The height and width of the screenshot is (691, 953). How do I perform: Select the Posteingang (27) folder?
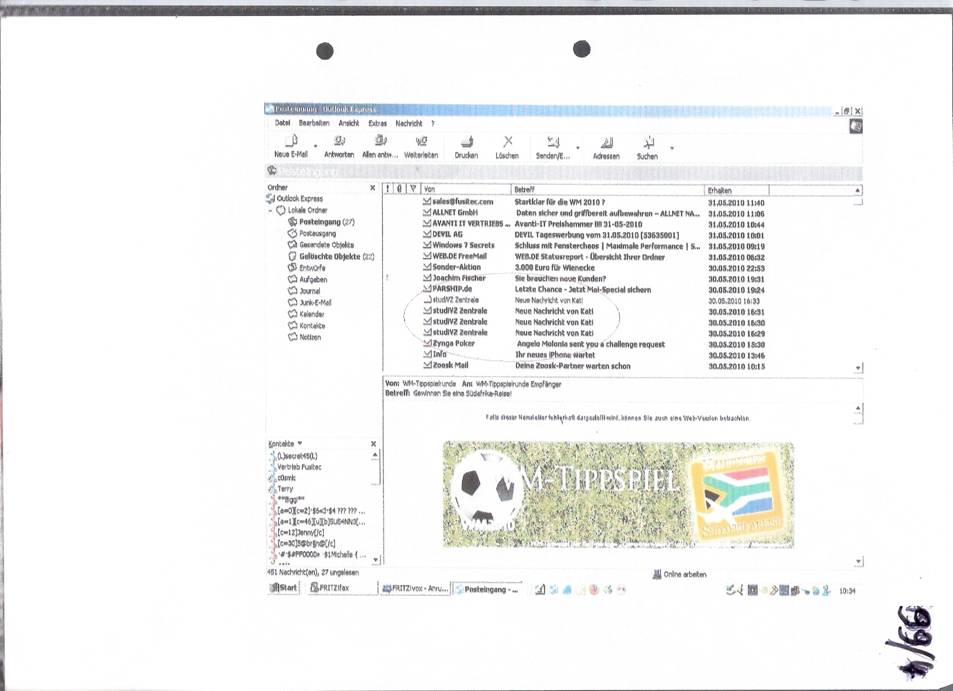pos(322,222)
